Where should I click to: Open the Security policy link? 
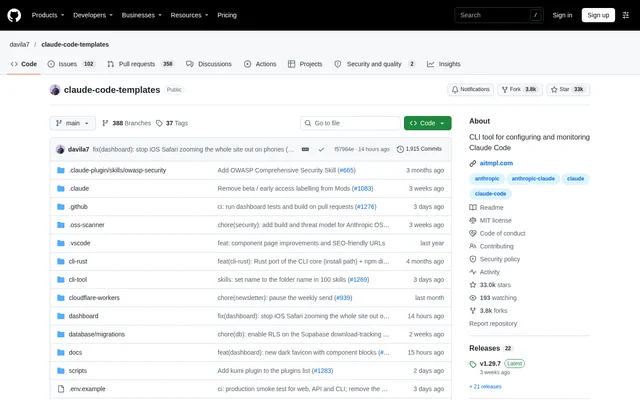coord(495,259)
